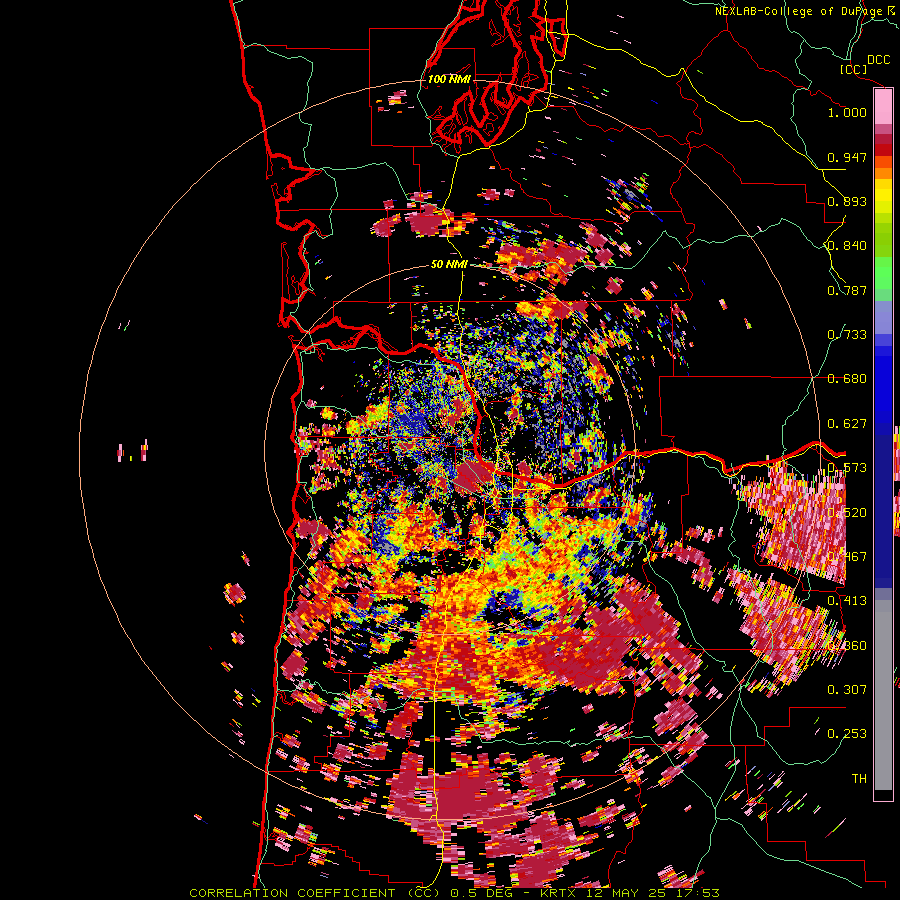The height and width of the screenshot is (900, 900).
Task: Select the 0.413 scale value
Action: click(847, 601)
